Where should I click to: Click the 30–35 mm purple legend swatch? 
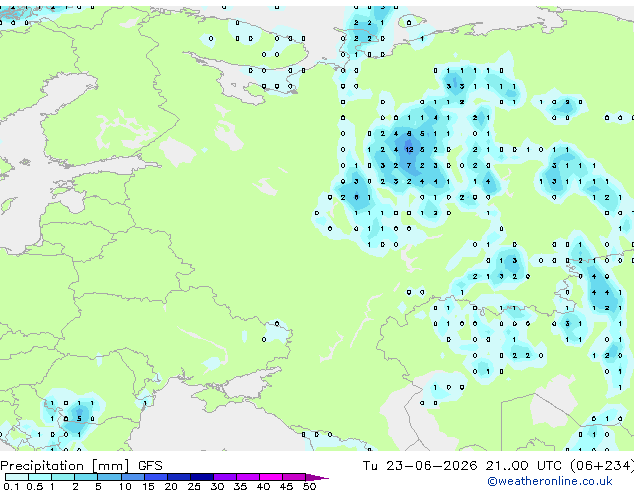coord(225,477)
